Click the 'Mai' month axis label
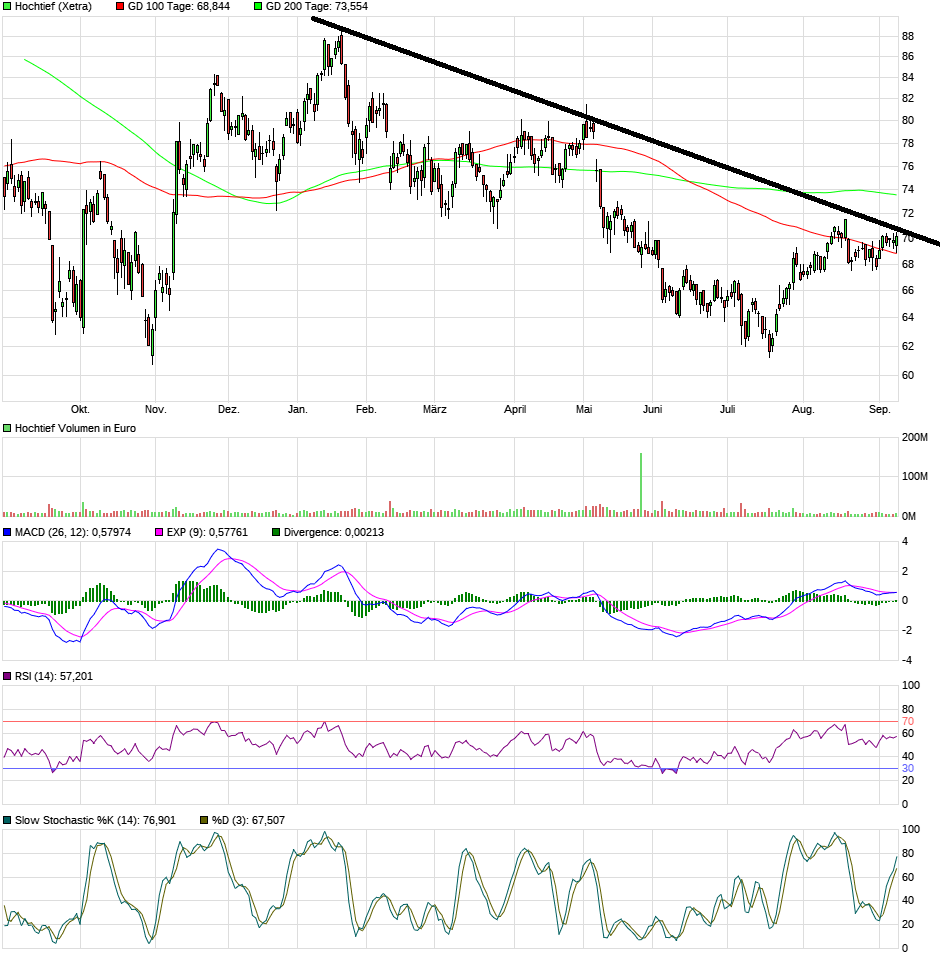 click(x=584, y=409)
